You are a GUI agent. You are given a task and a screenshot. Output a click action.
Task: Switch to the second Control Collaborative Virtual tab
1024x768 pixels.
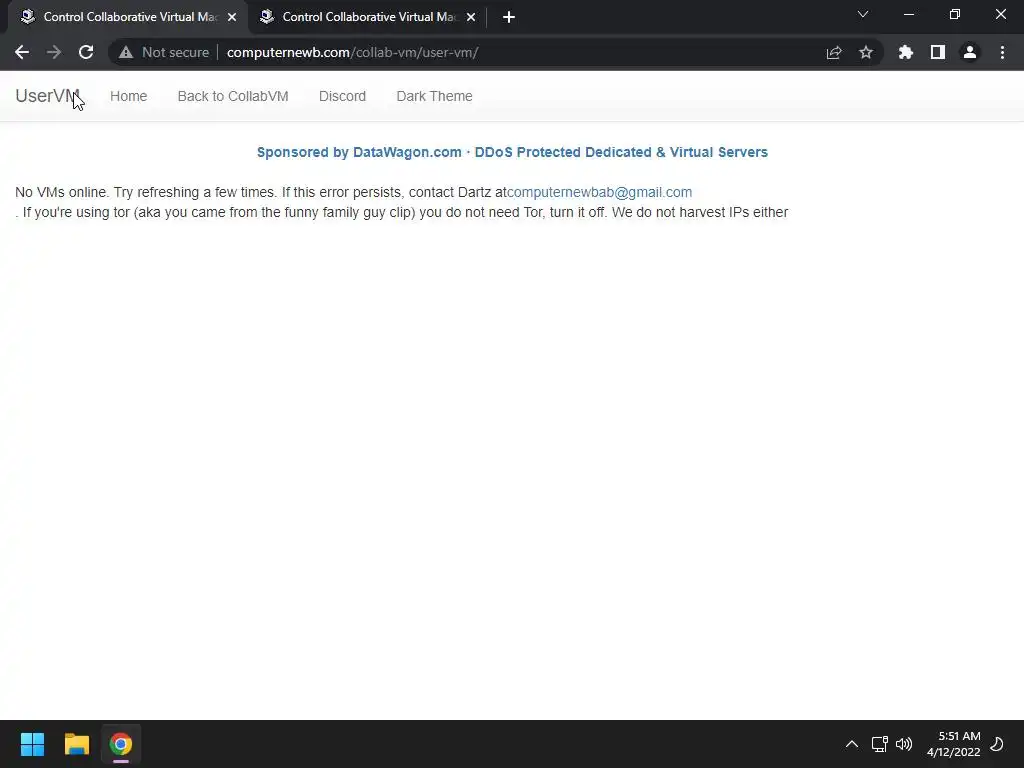pyautogui.click(x=368, y=17)
